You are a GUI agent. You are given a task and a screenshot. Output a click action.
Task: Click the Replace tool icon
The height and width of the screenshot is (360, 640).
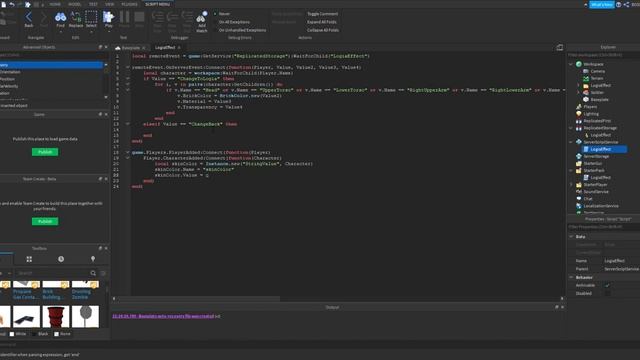76,19
